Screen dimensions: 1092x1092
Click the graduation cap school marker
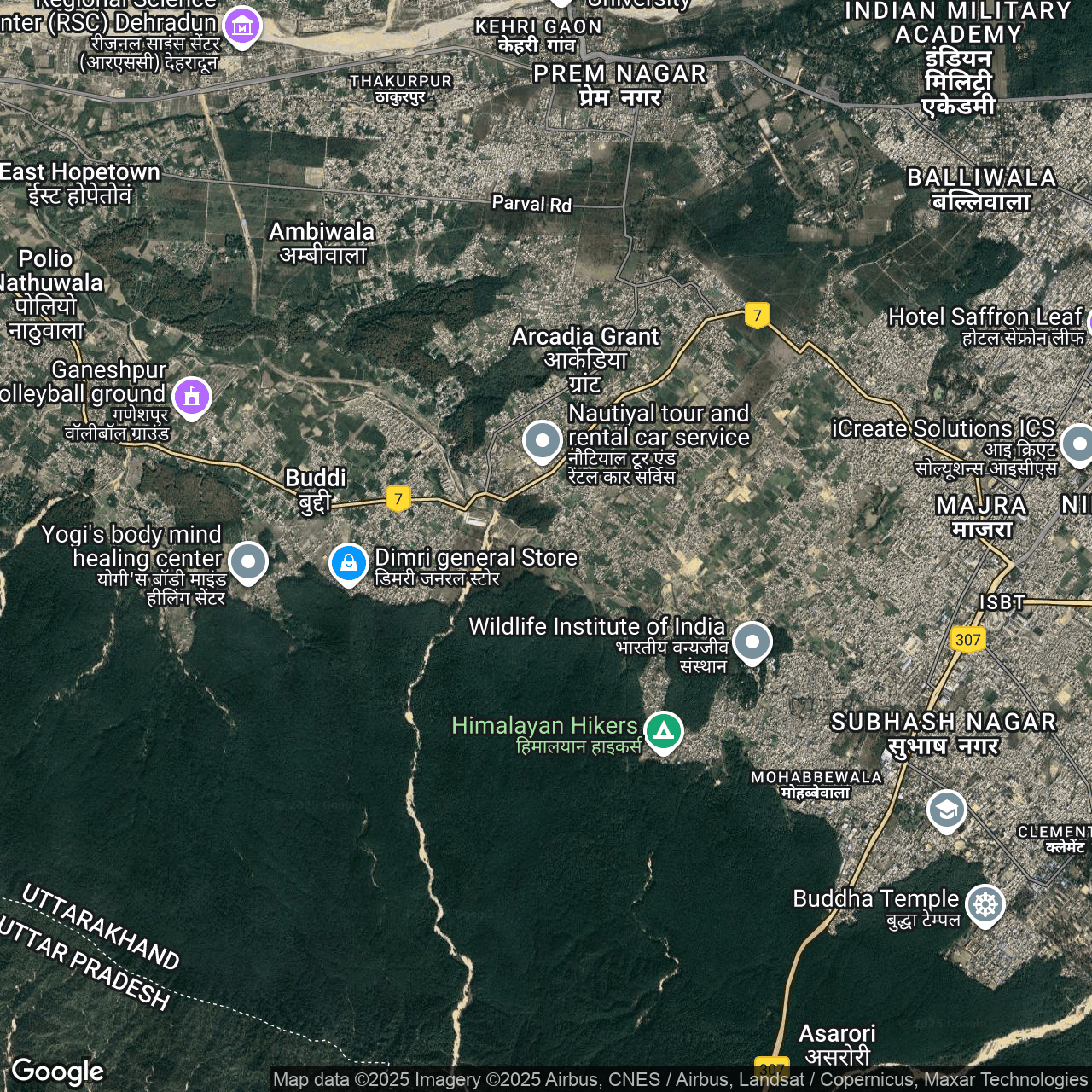coord(946,810)
